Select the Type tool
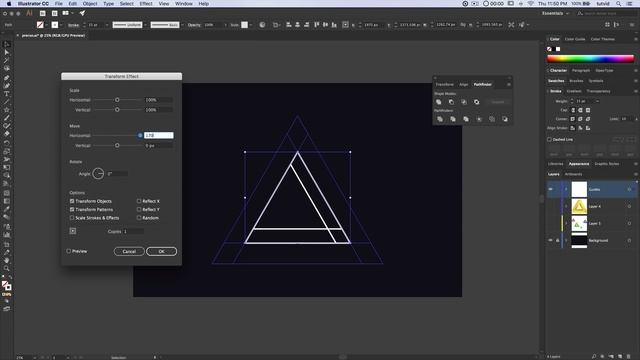The width and height of the screenshot is (640, 360). [x=6, y=94]
